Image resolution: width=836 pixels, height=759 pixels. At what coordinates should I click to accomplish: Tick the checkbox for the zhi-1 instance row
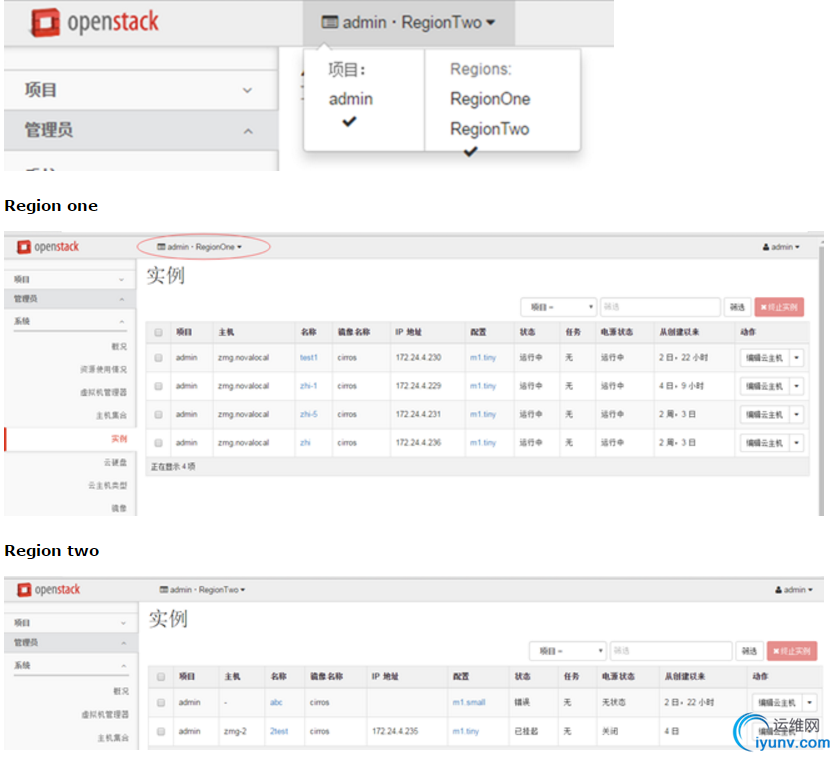(158, 386)
